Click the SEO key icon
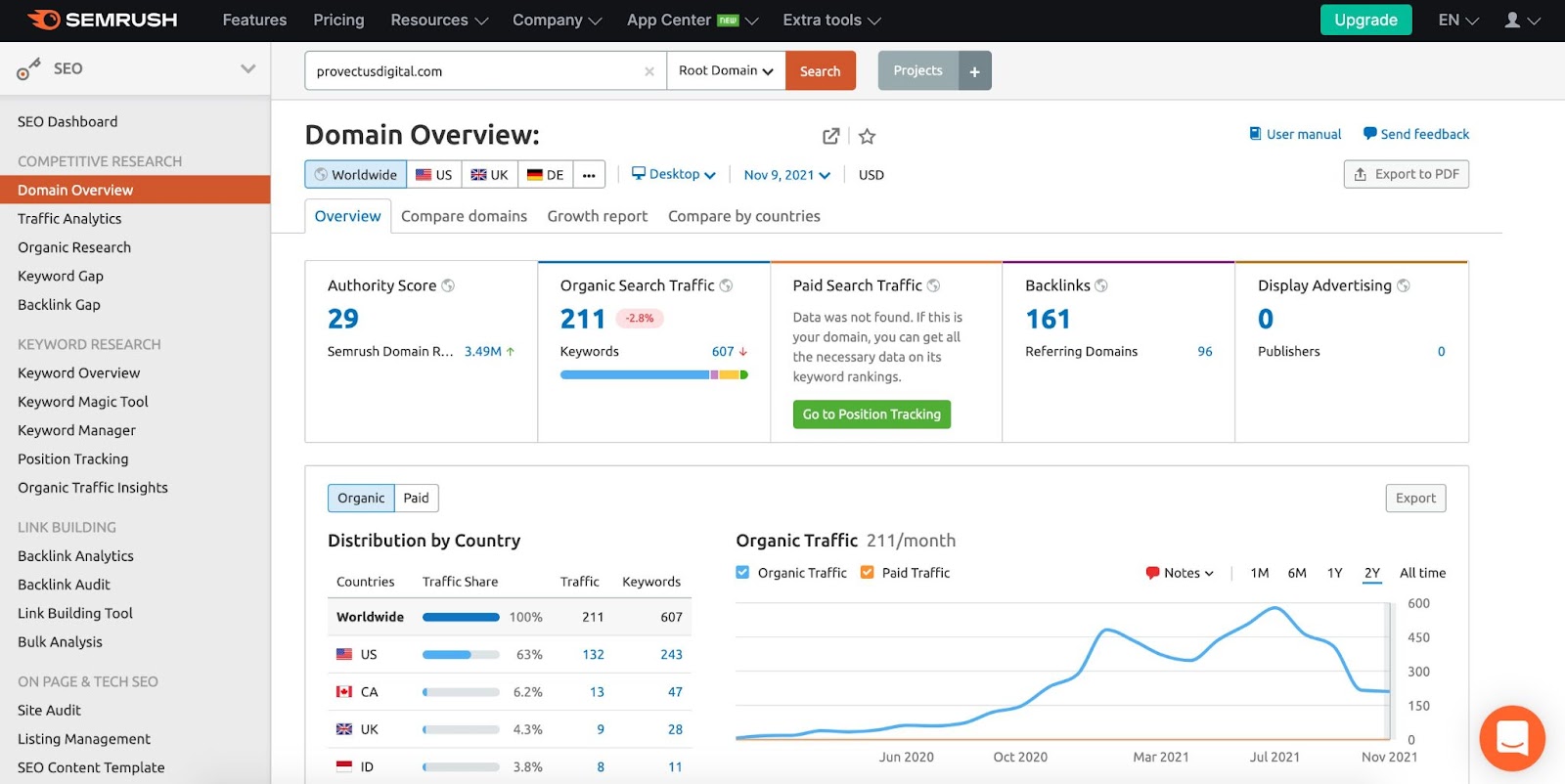Image resolution: width=1565 pixels, height=784 pixels. [28, 69]
